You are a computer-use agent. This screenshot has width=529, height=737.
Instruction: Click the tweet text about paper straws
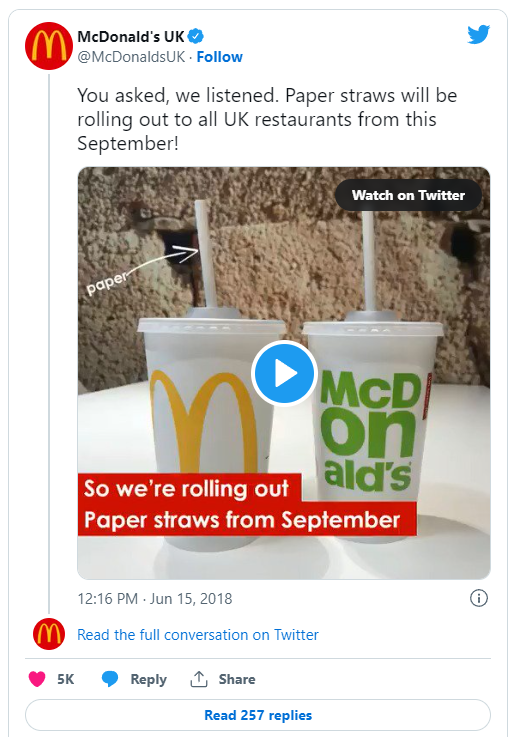tap(267, 119)
